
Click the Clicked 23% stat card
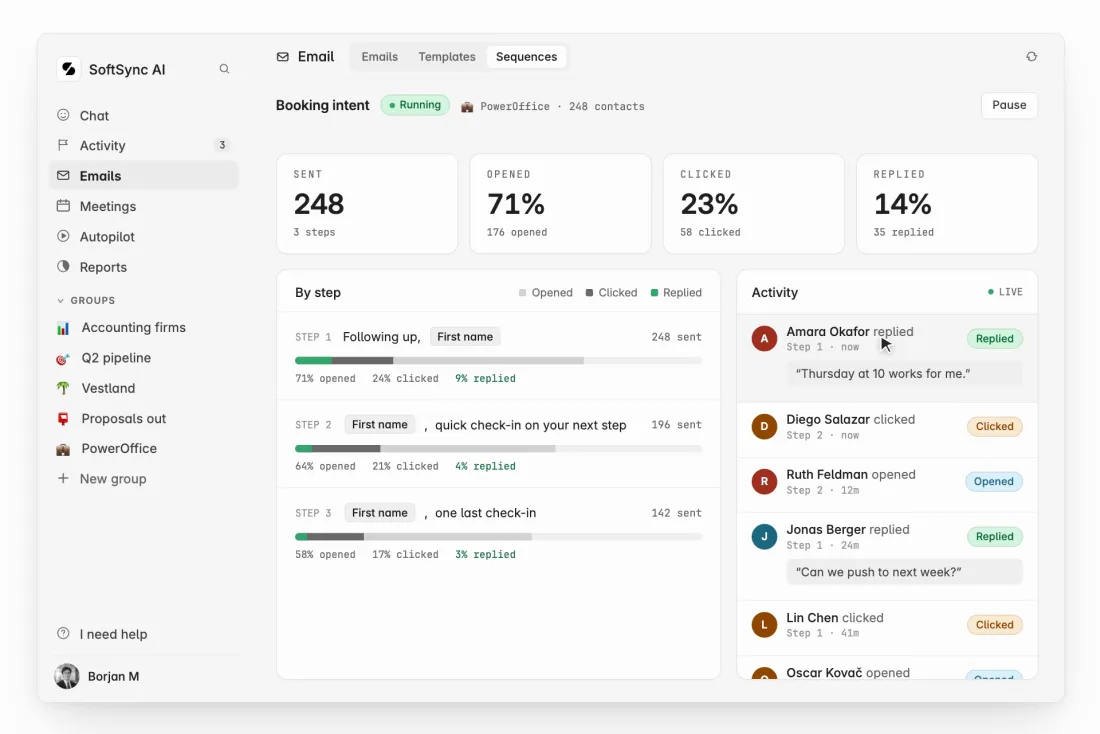[x=753, y=203]
